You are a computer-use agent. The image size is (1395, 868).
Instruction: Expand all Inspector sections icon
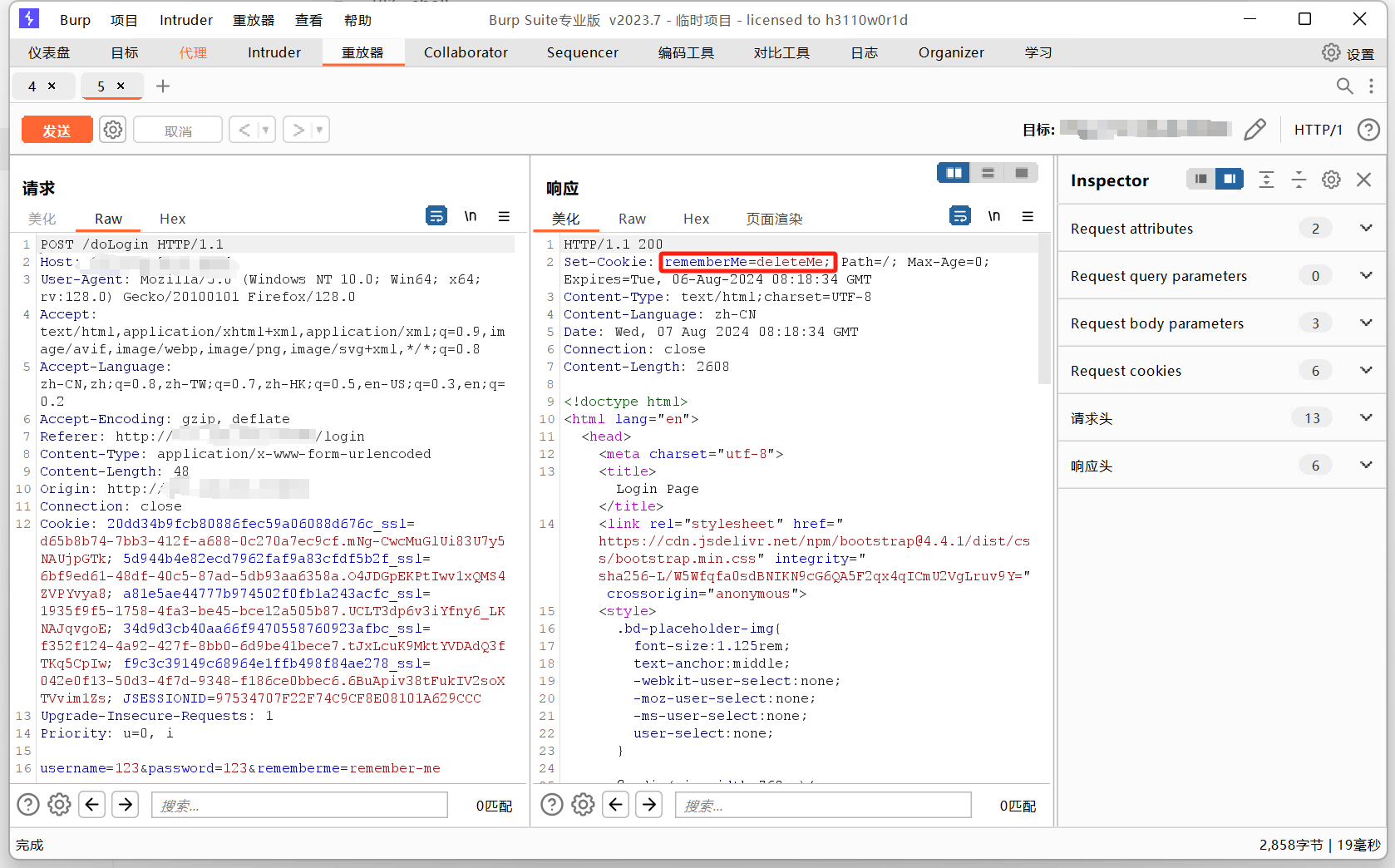[1266, 180]
